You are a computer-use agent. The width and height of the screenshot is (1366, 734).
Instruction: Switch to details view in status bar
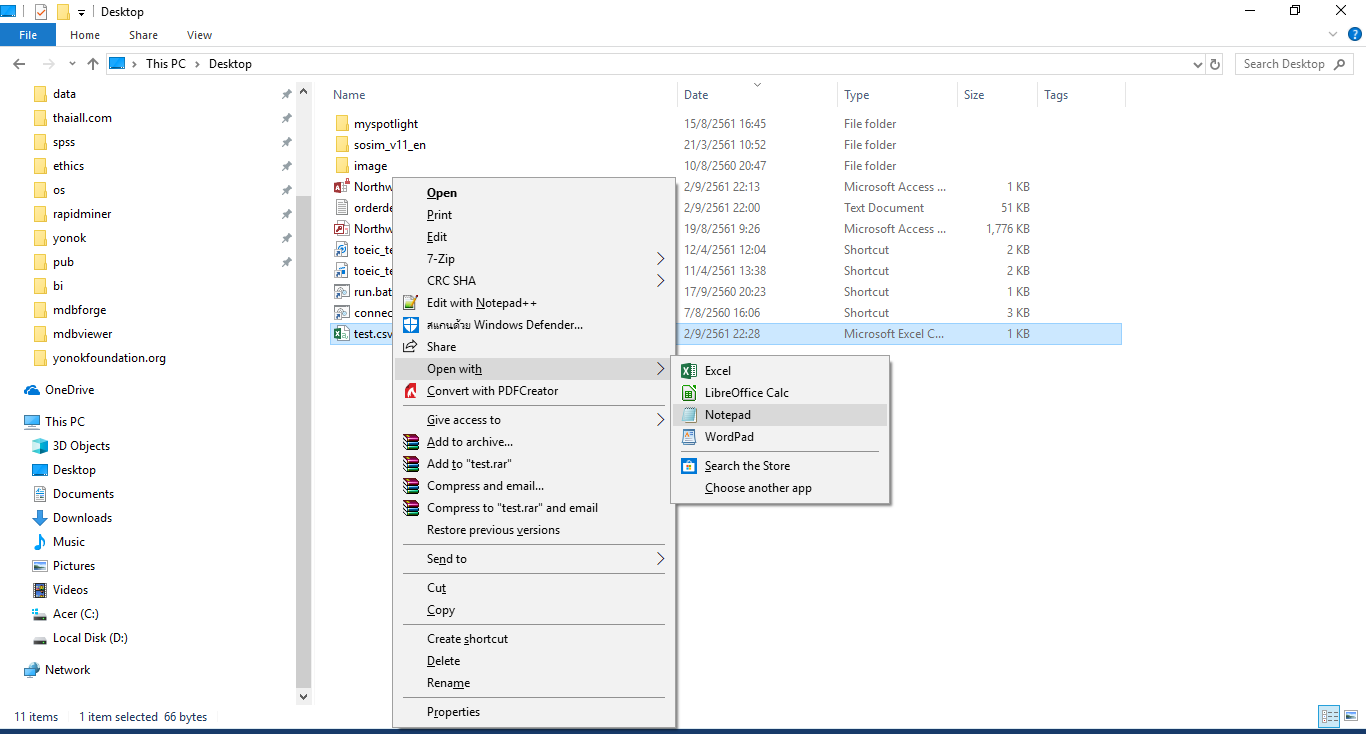(x=1329, y=716)
